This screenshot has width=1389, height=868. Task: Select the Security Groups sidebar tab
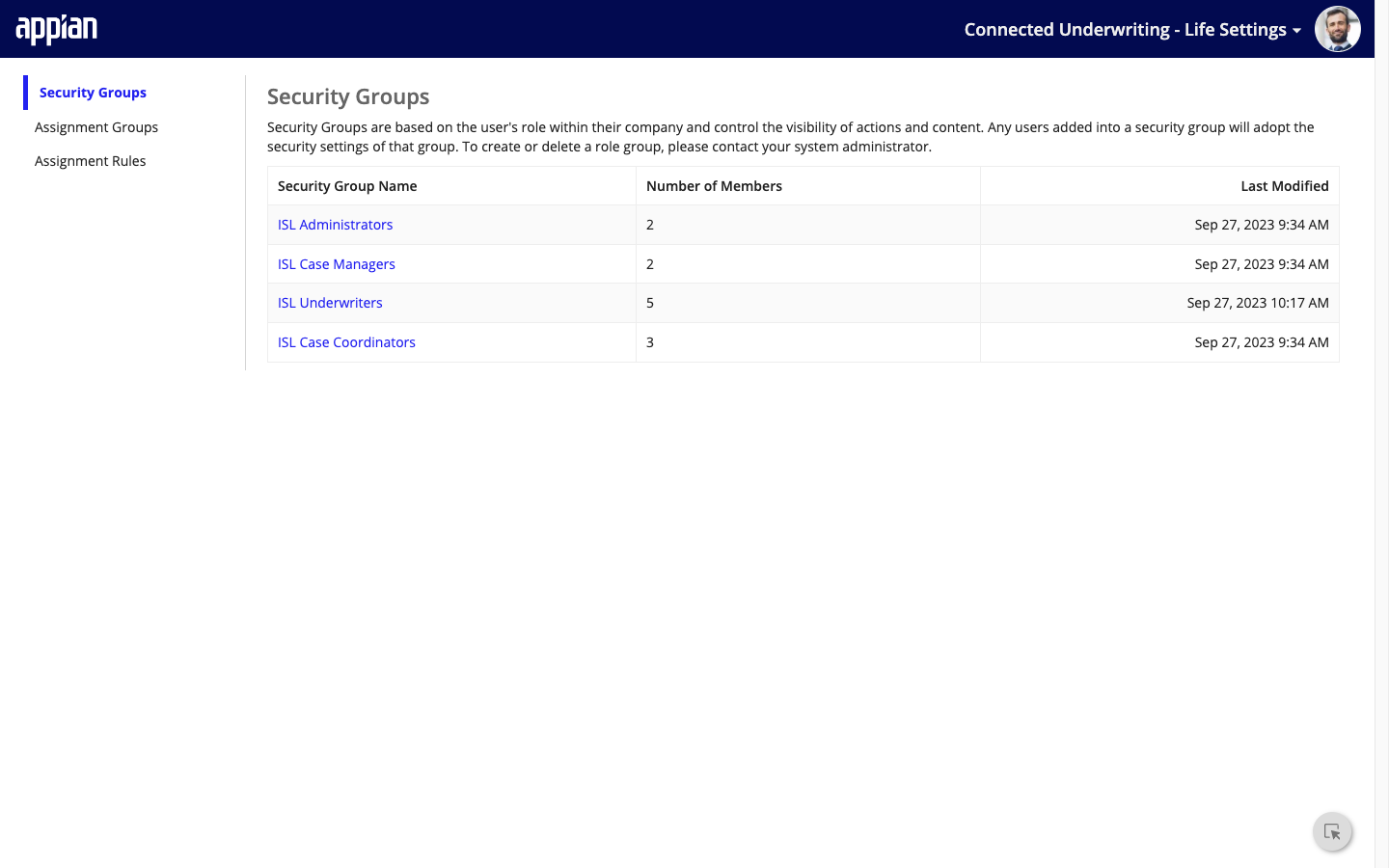pyautogui.click(x=93, y=93)
